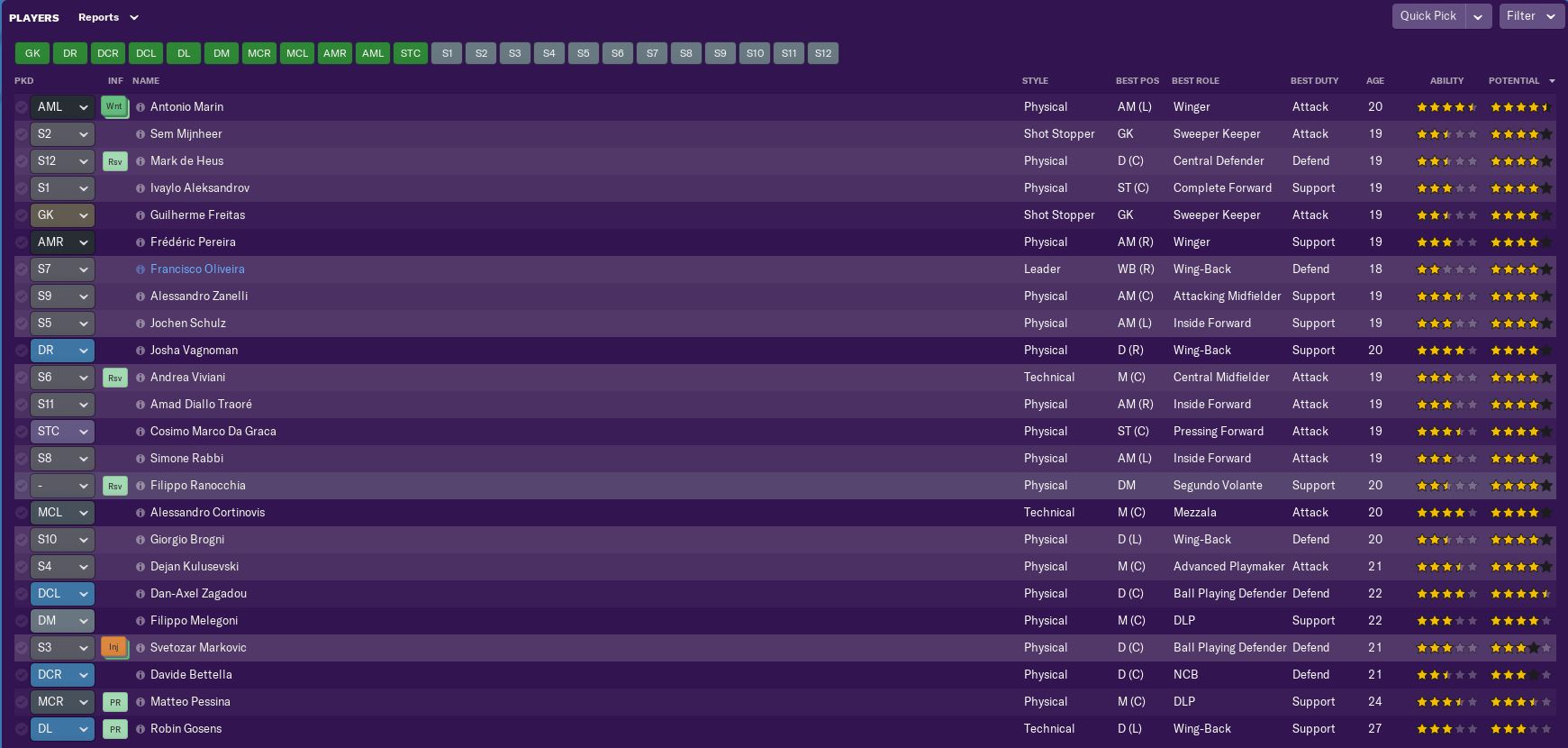This screenshot has width=1568, height=748.
Task: Click the PR icon beside Matteo Pessina
Action: 114,702
